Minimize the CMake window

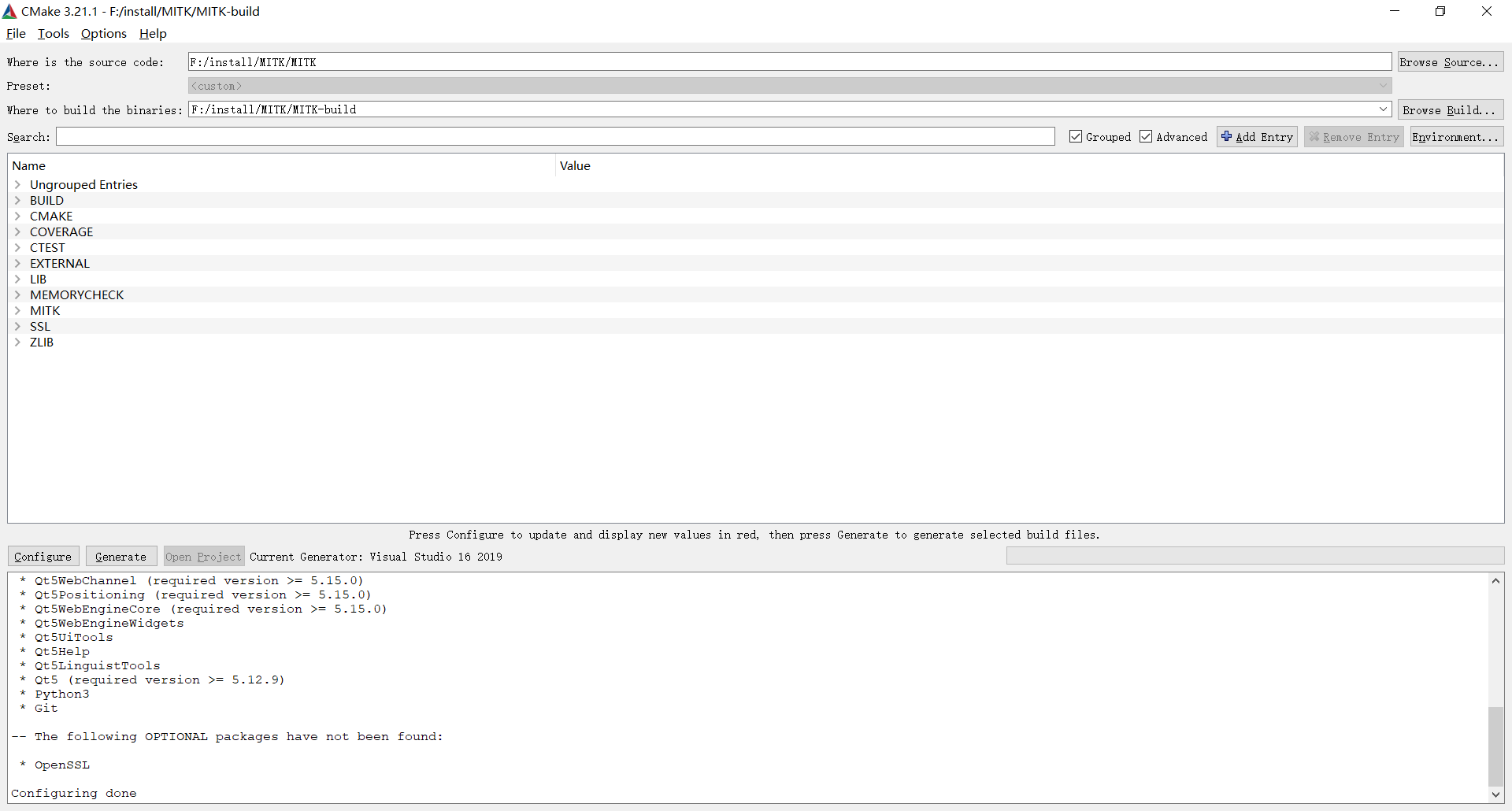pyautogui.click(x=1394, y=11)
